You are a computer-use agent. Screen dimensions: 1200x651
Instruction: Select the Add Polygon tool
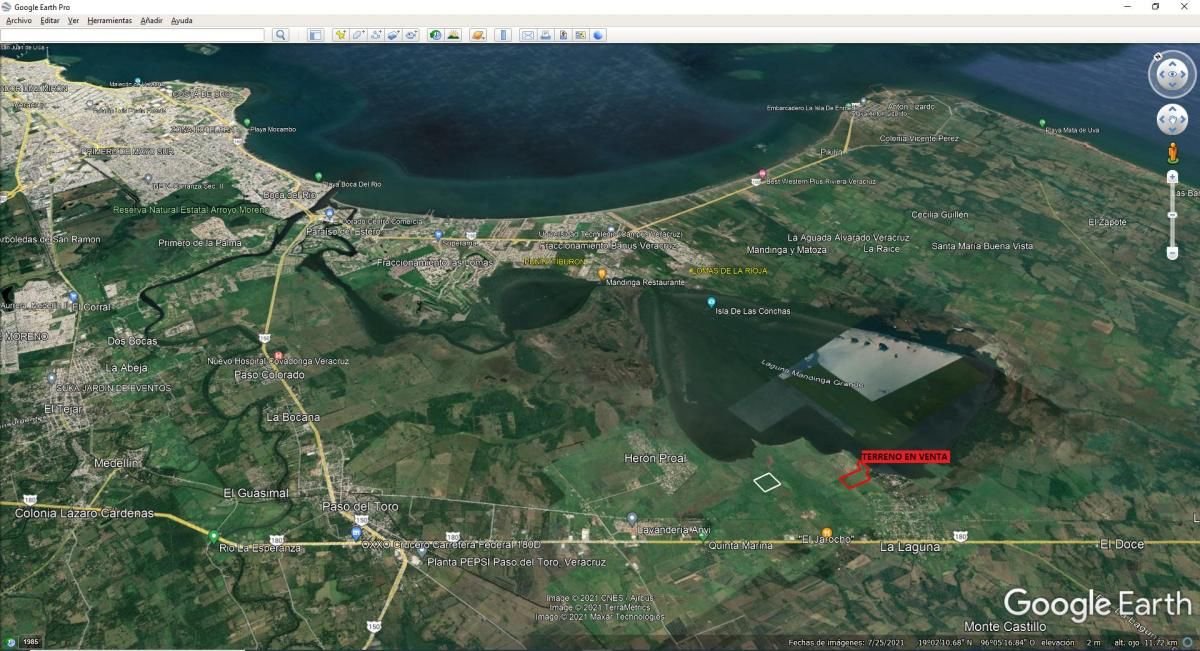[358, 35]
